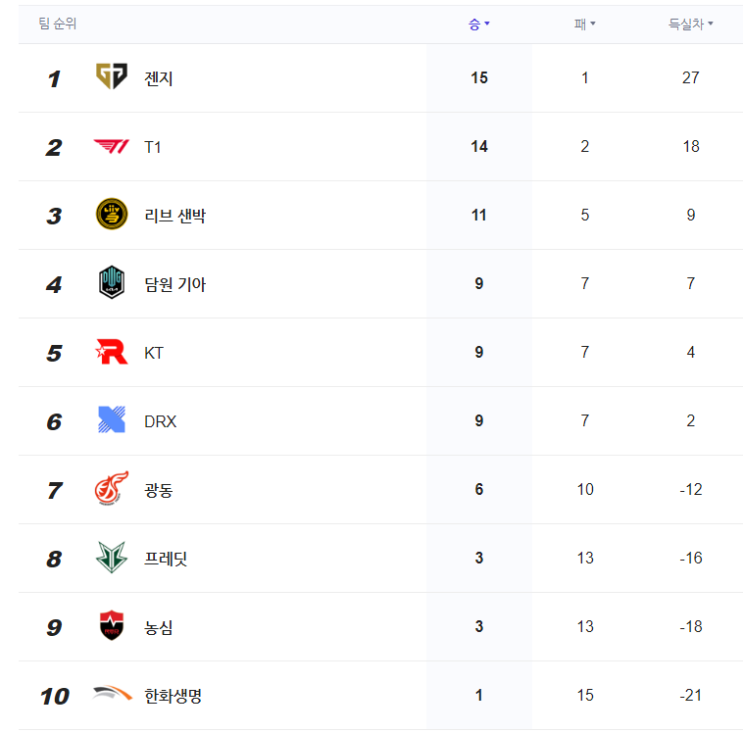Click the Kwangdong Freecs team logo
Viewport: 743px width, 733px height.
coord(111,490)
